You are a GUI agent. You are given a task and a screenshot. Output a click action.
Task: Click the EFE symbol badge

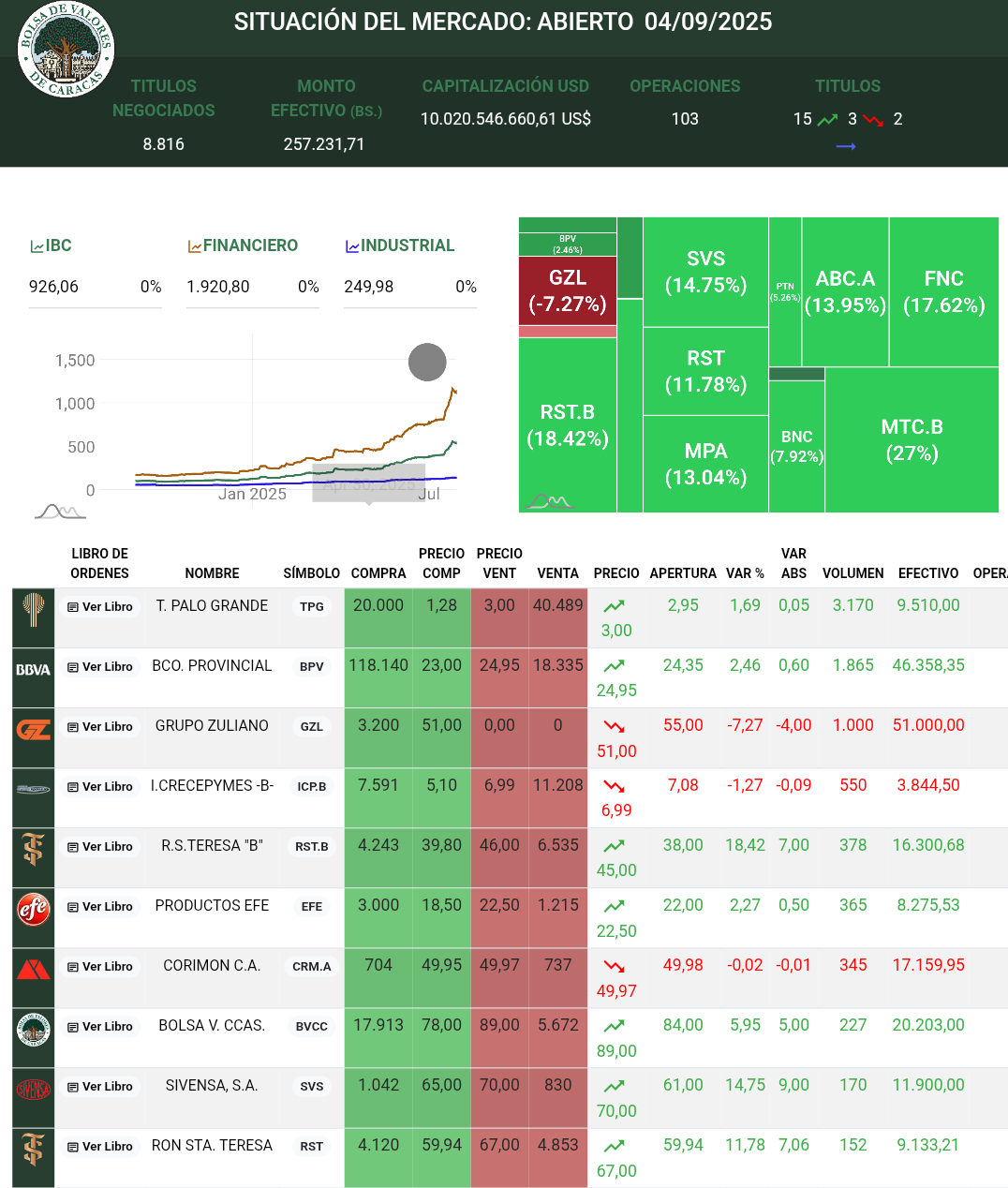tap(312, 907)
